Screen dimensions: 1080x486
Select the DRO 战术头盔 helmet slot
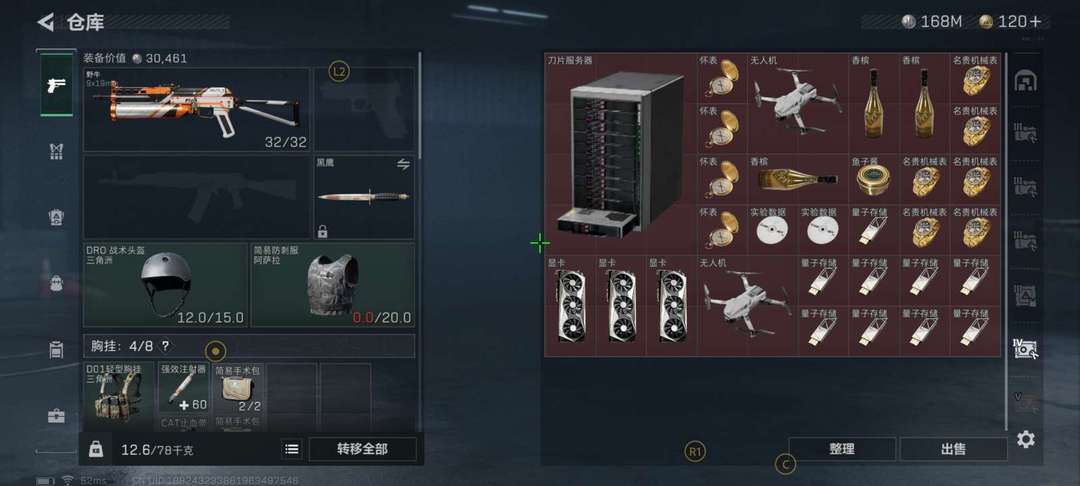[165, 285]
